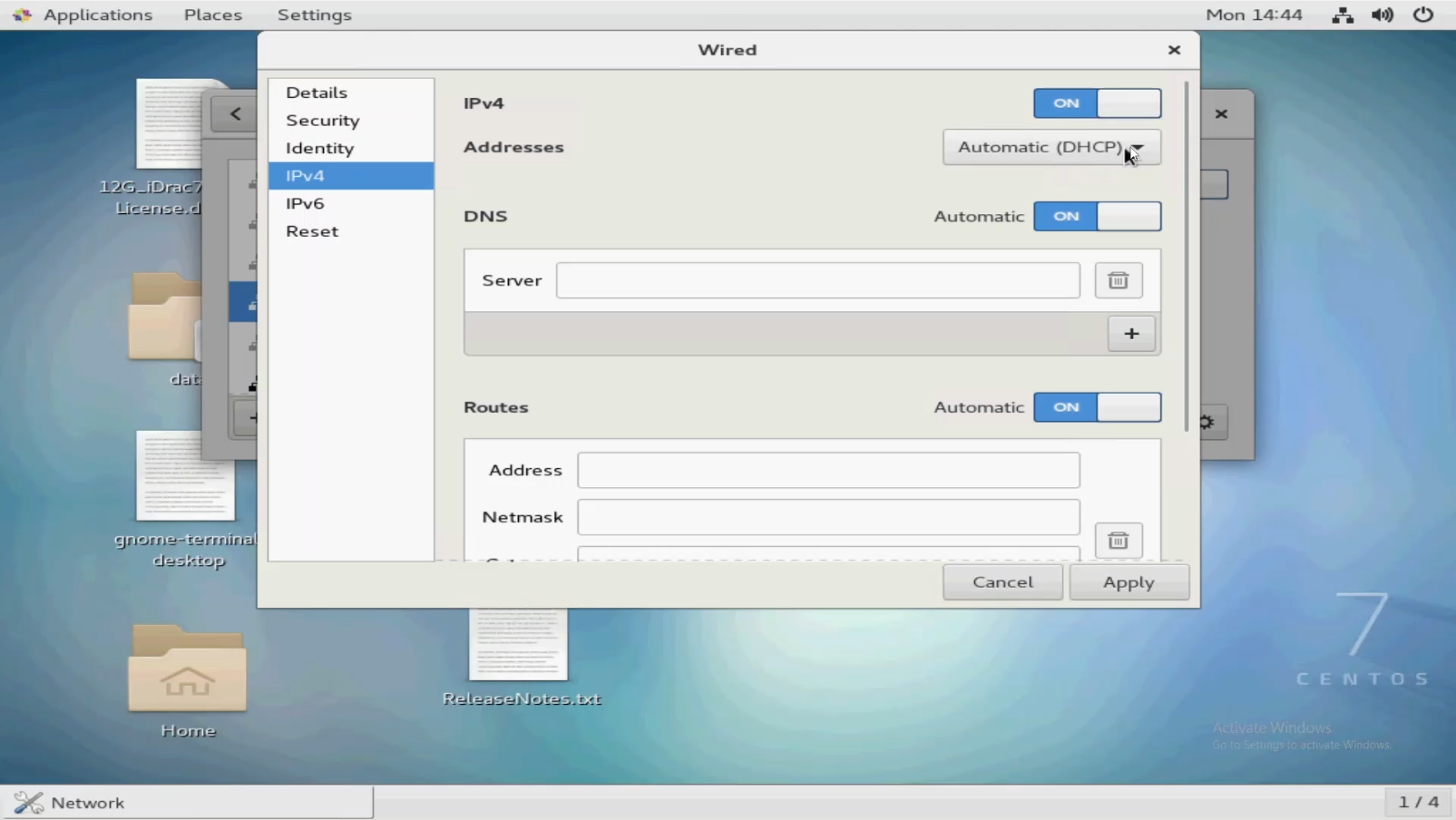The width and height of the screenshot is (1456, 820).
Task: Click the plus button to add DNS server
Action: [1130, 334]
